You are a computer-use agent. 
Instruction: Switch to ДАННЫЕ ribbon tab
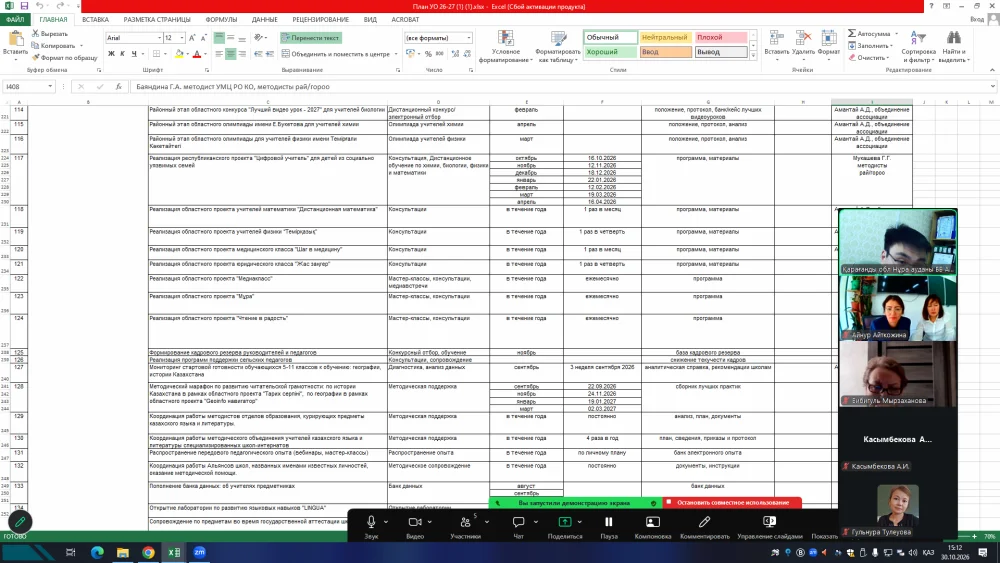coord(264,19)
